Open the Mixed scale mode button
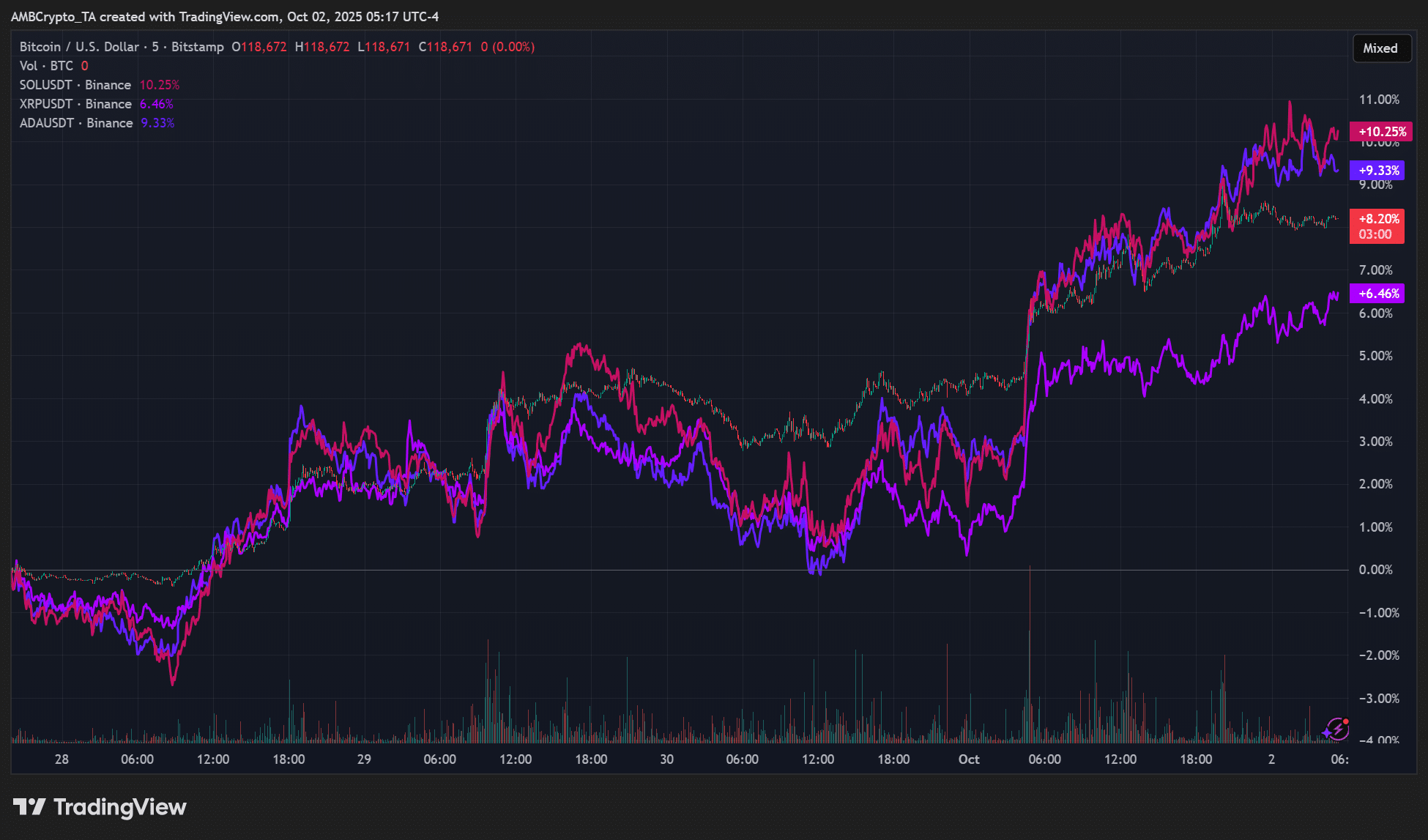Viewport: 1428px width, 840px height. [1380, 48]
